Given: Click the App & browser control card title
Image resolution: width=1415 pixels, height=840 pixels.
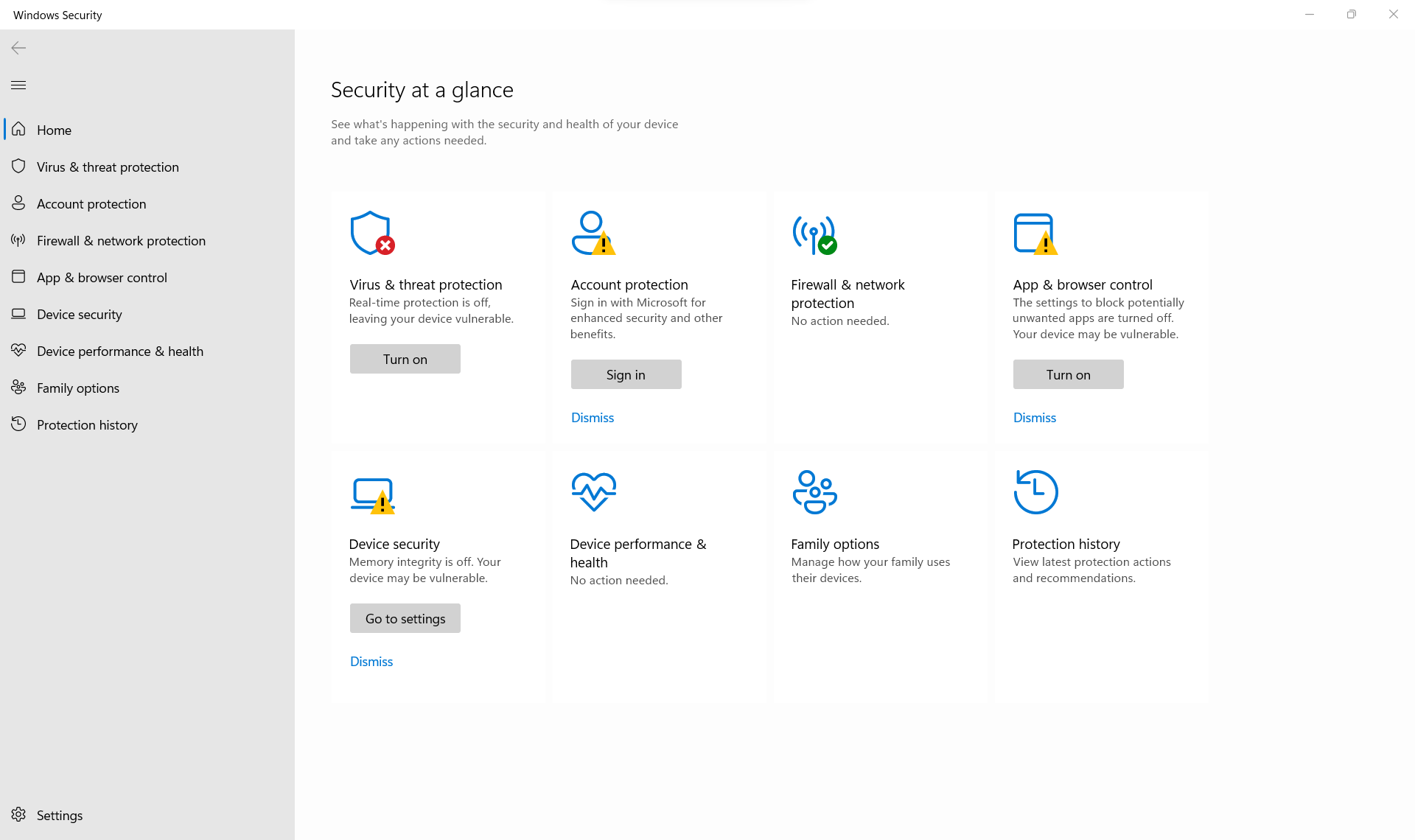Looking at the screenshot, I should click(x=1083, y=284).
